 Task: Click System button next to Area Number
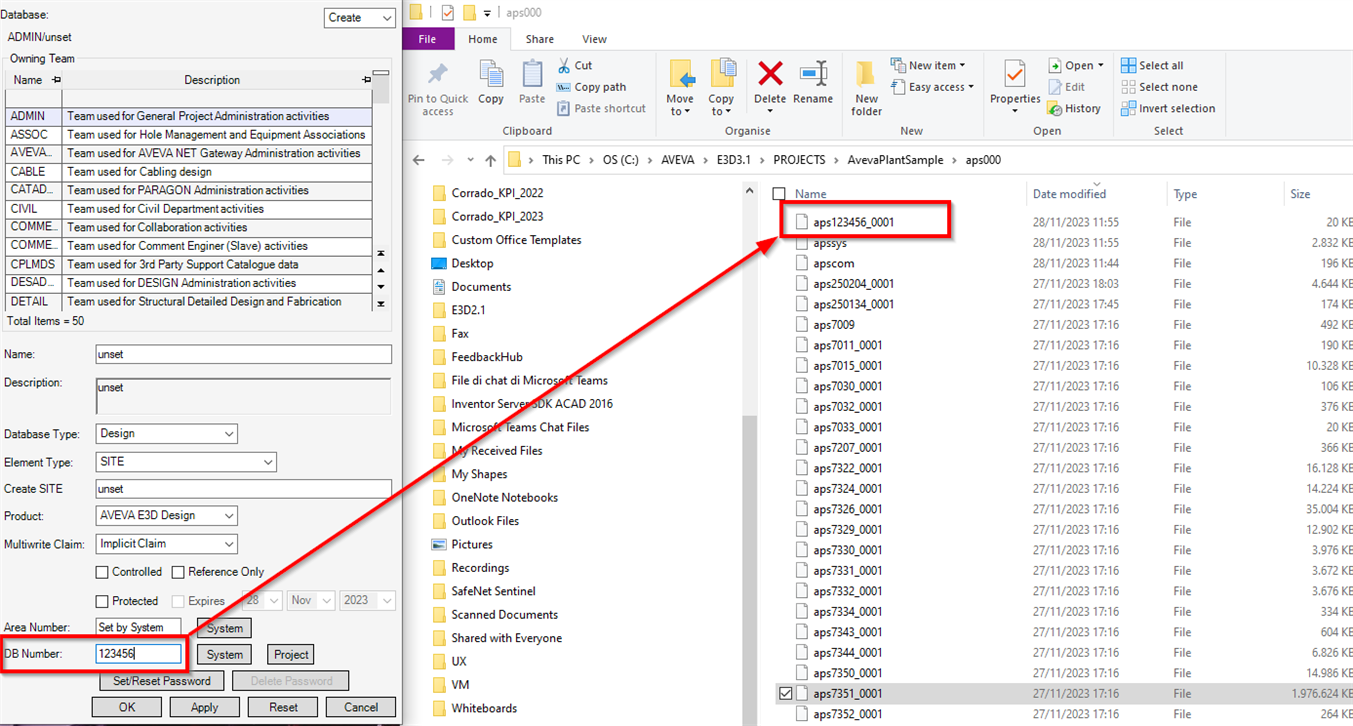coord(225,628)
